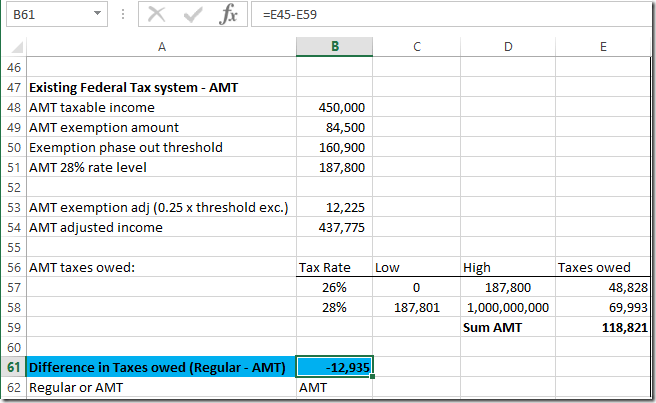Click the value 450,000

coord(341,108)
